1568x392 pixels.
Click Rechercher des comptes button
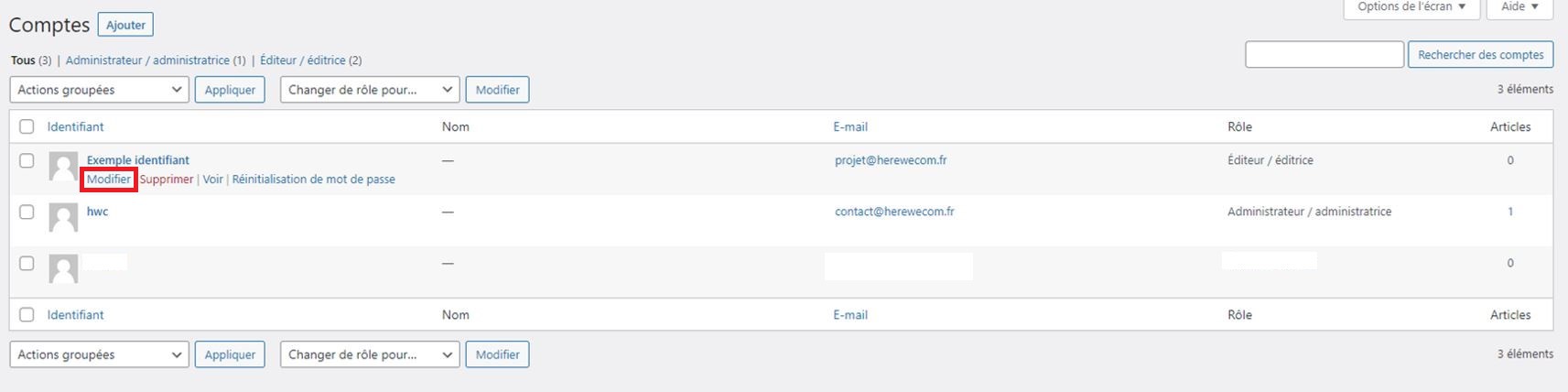click(x=1480, y=55)
